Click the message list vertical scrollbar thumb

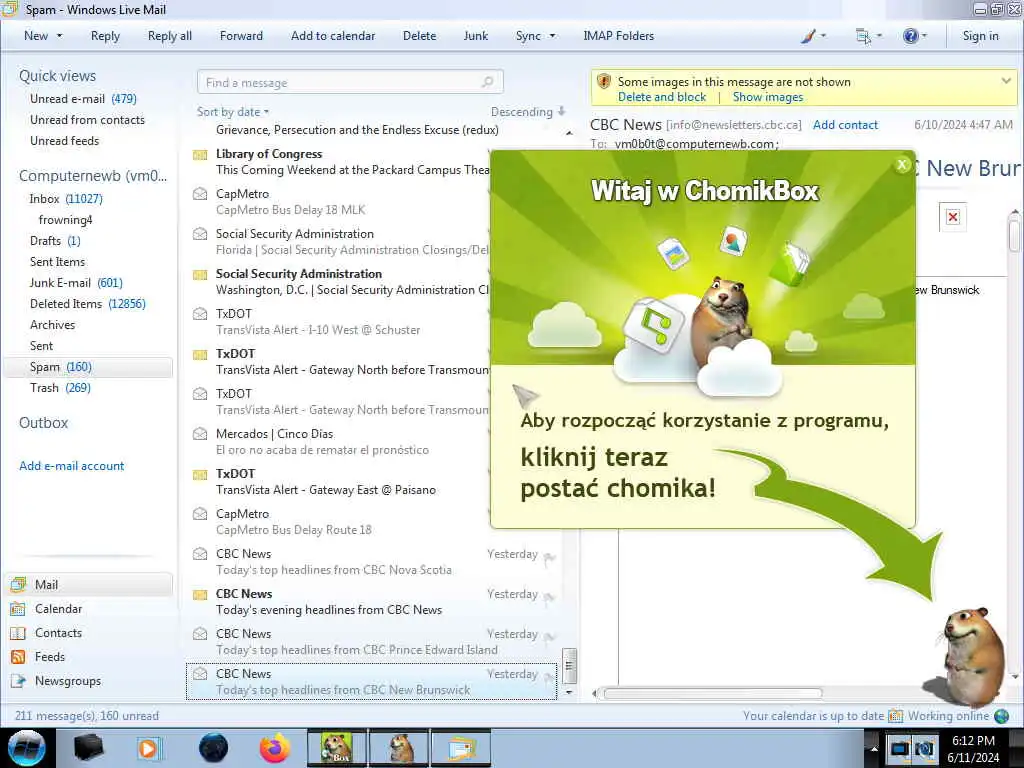coord(569,665)
